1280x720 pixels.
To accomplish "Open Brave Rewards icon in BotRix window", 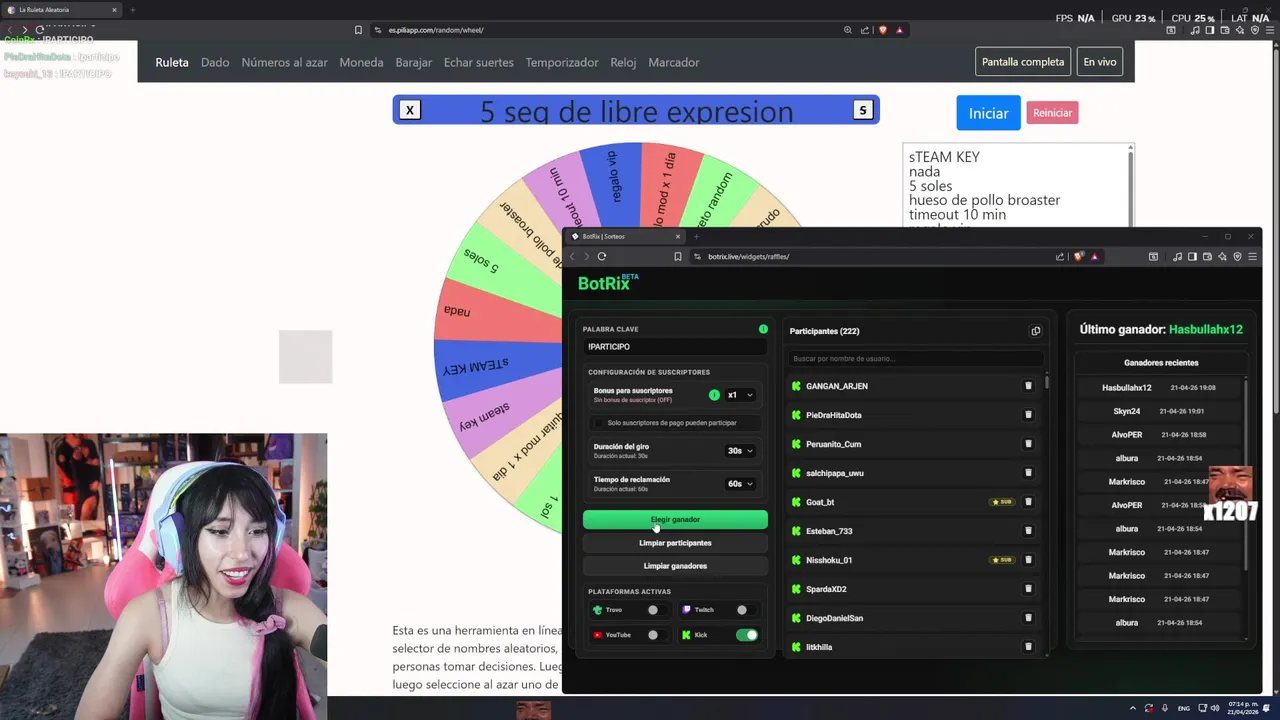I will [1094, 256].
